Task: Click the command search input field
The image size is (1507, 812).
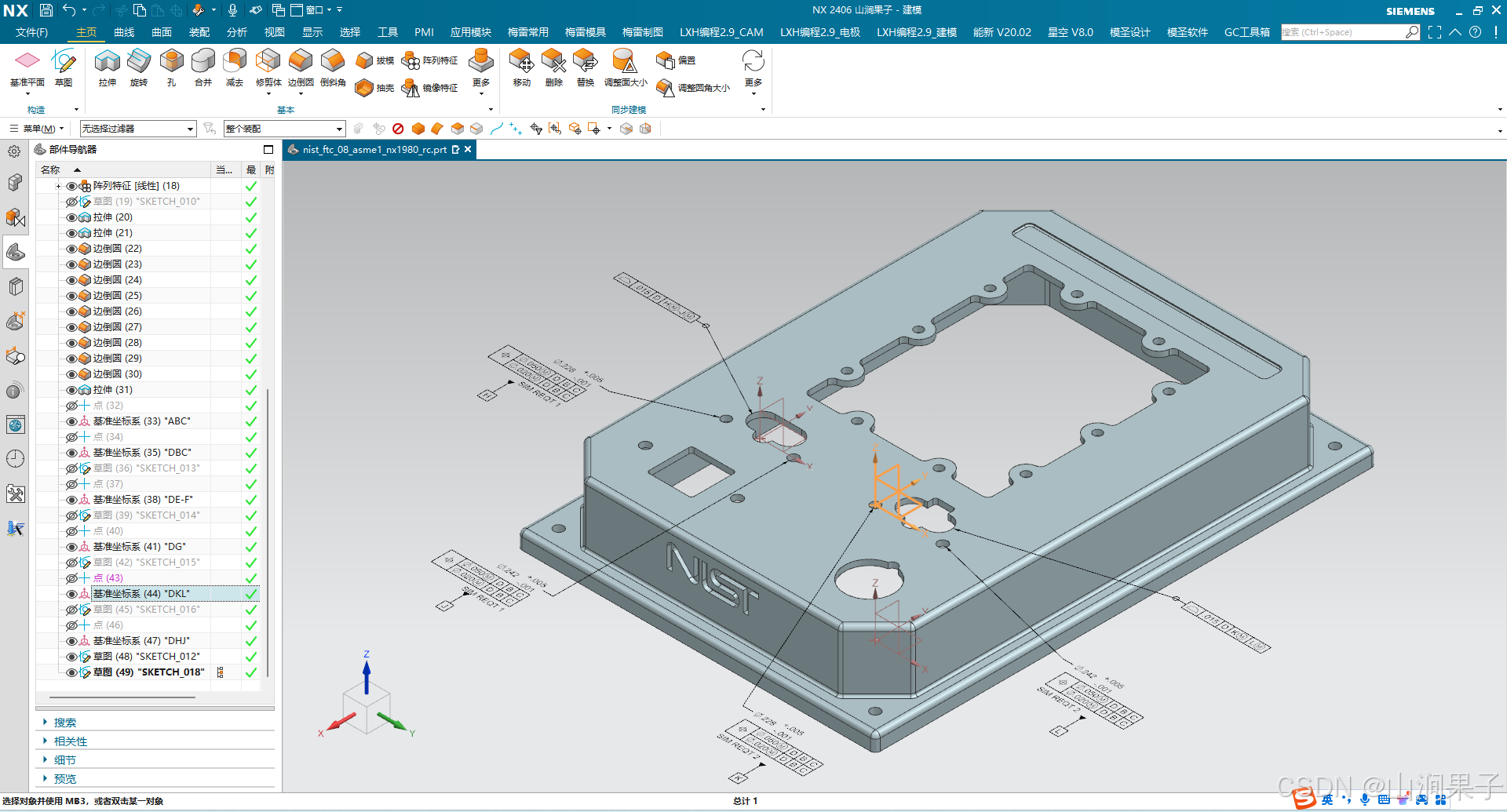Action: pyautogui.click(x=1342, y=32)
